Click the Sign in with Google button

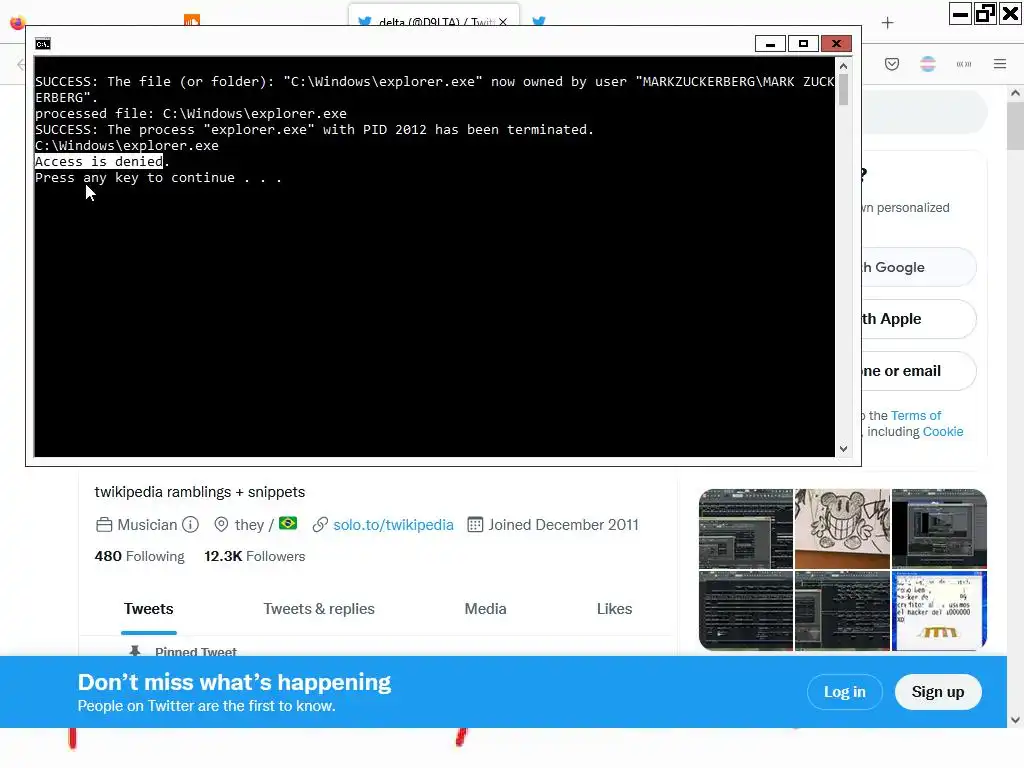pos(920,267)
